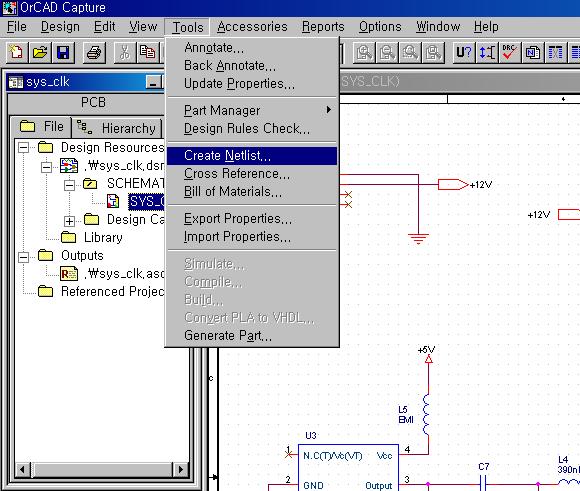Minimize the sys_clk project window

[x=153, y=82]
